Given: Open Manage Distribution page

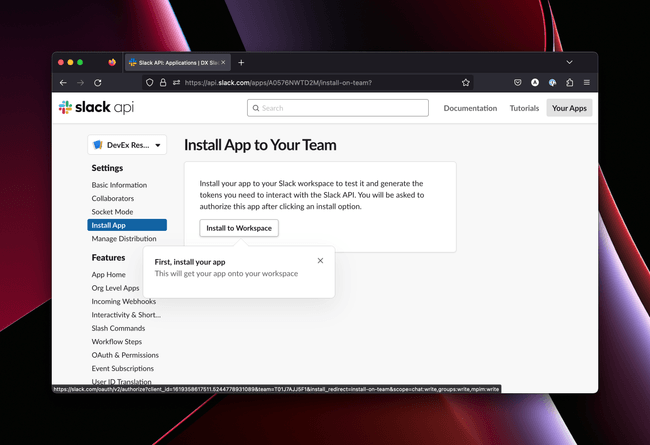Looking at the screenshot, I should (x=124, y=238).
